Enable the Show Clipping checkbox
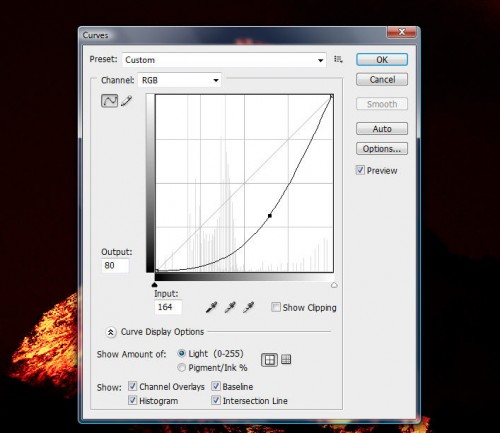Image resolution: width=500 pixels, height=433 pixels. [x=276, y=307]
